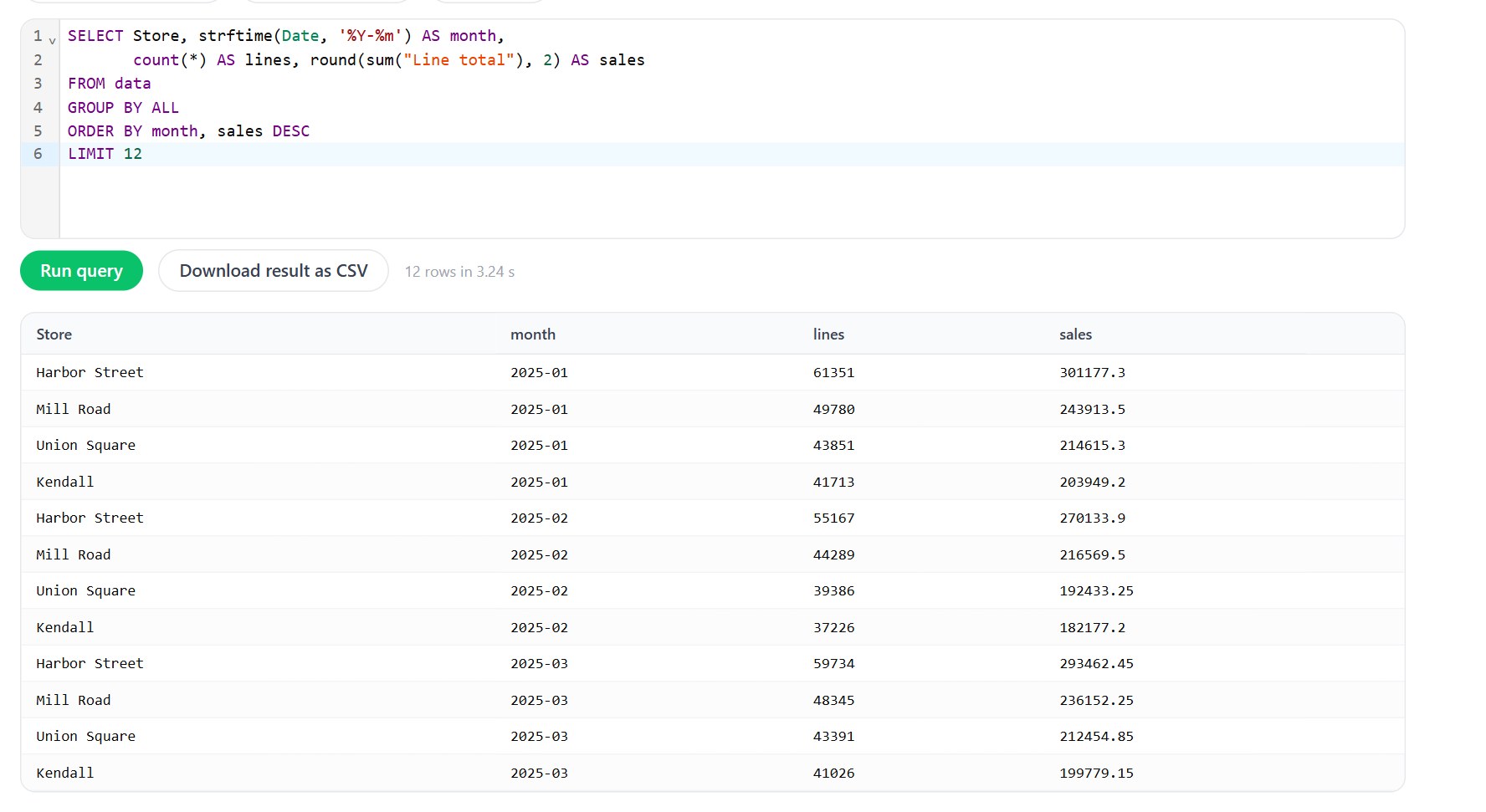Click the sales value 243913.5
Image resolution: width=1486 pixels, height=812 pixels.
[1092, 410]
